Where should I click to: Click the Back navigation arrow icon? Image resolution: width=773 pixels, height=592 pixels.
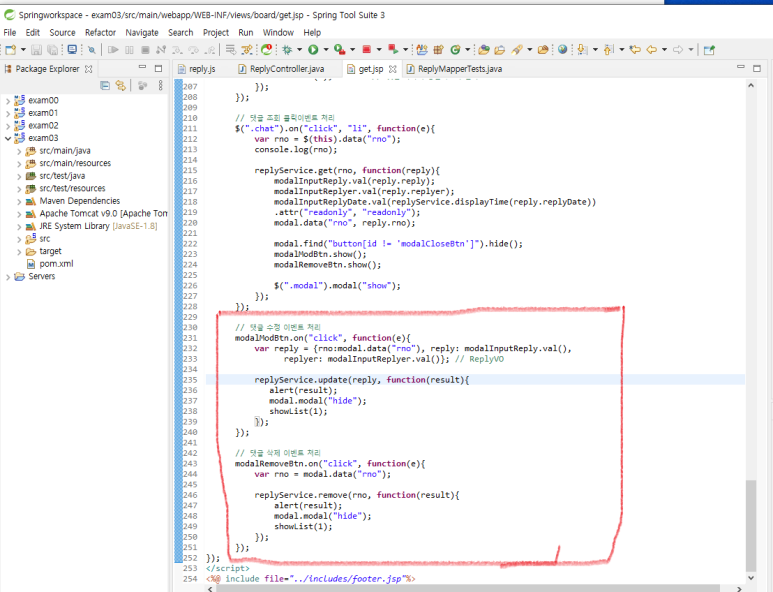click(x=652, y=49)
